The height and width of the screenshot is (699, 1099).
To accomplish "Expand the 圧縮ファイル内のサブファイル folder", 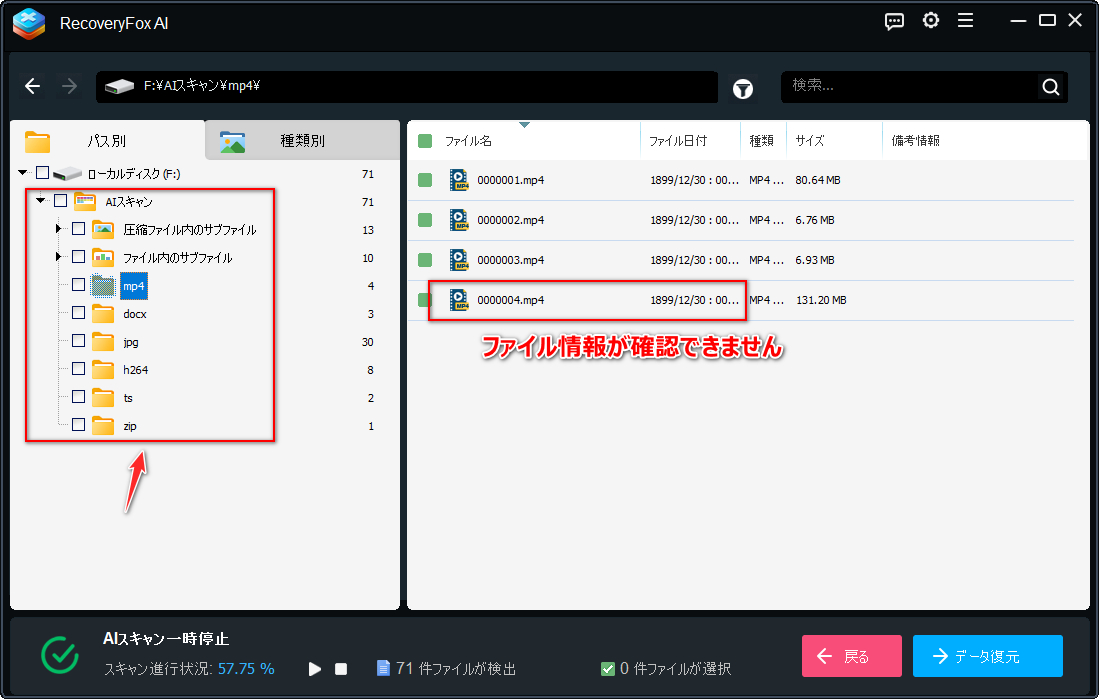I will click(58, 229).
